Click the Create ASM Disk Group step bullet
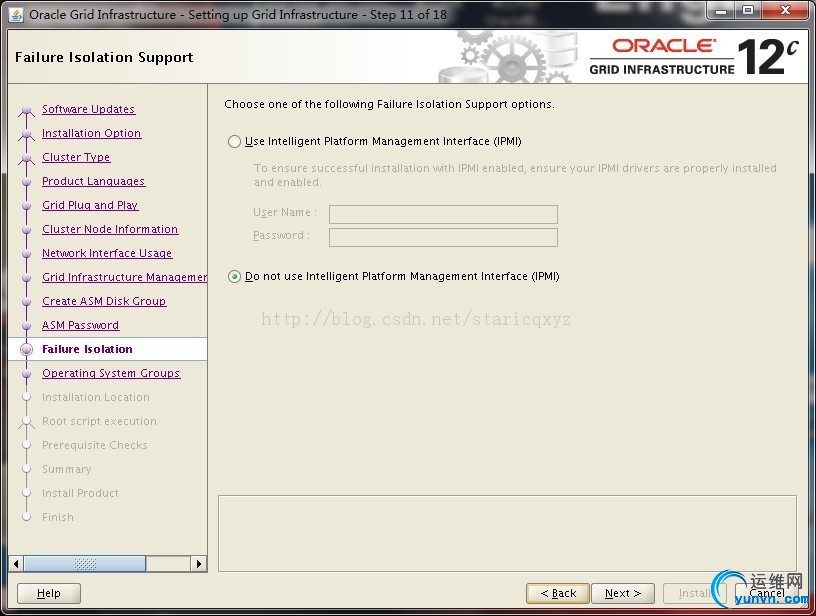 (x=27, y=302)
